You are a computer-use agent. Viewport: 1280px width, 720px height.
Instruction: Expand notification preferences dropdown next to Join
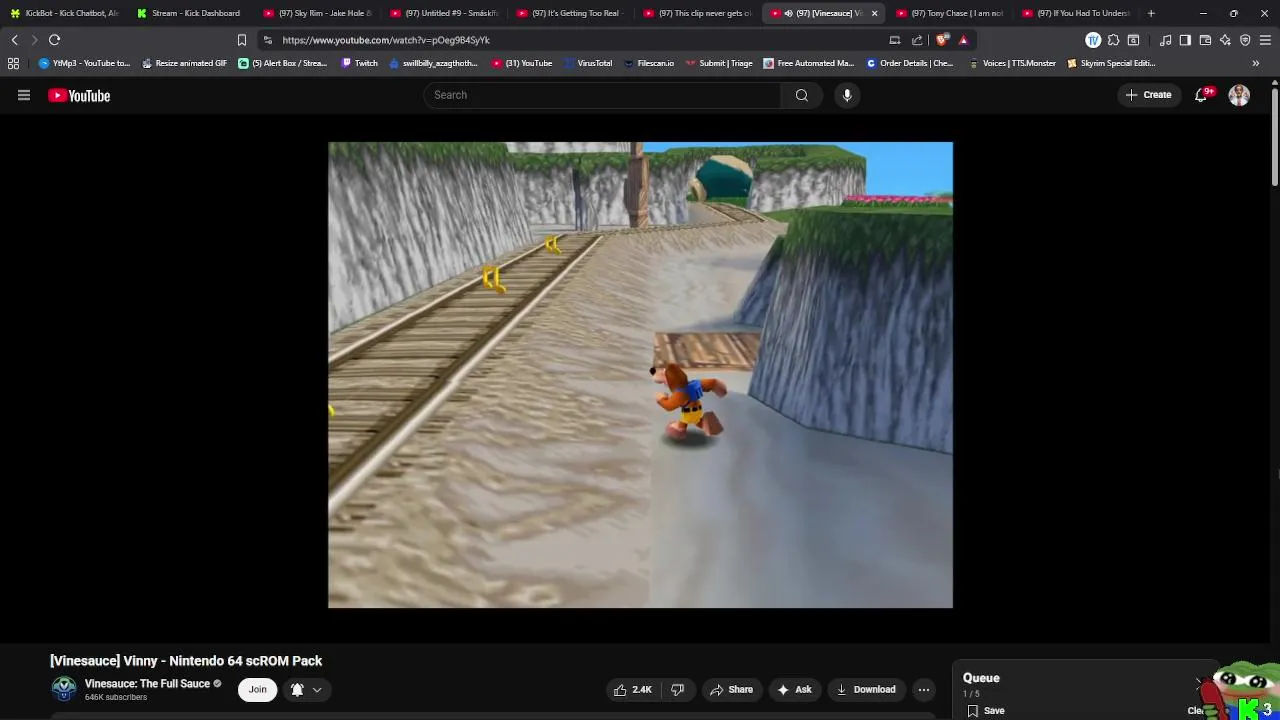(x=317, y=689)
